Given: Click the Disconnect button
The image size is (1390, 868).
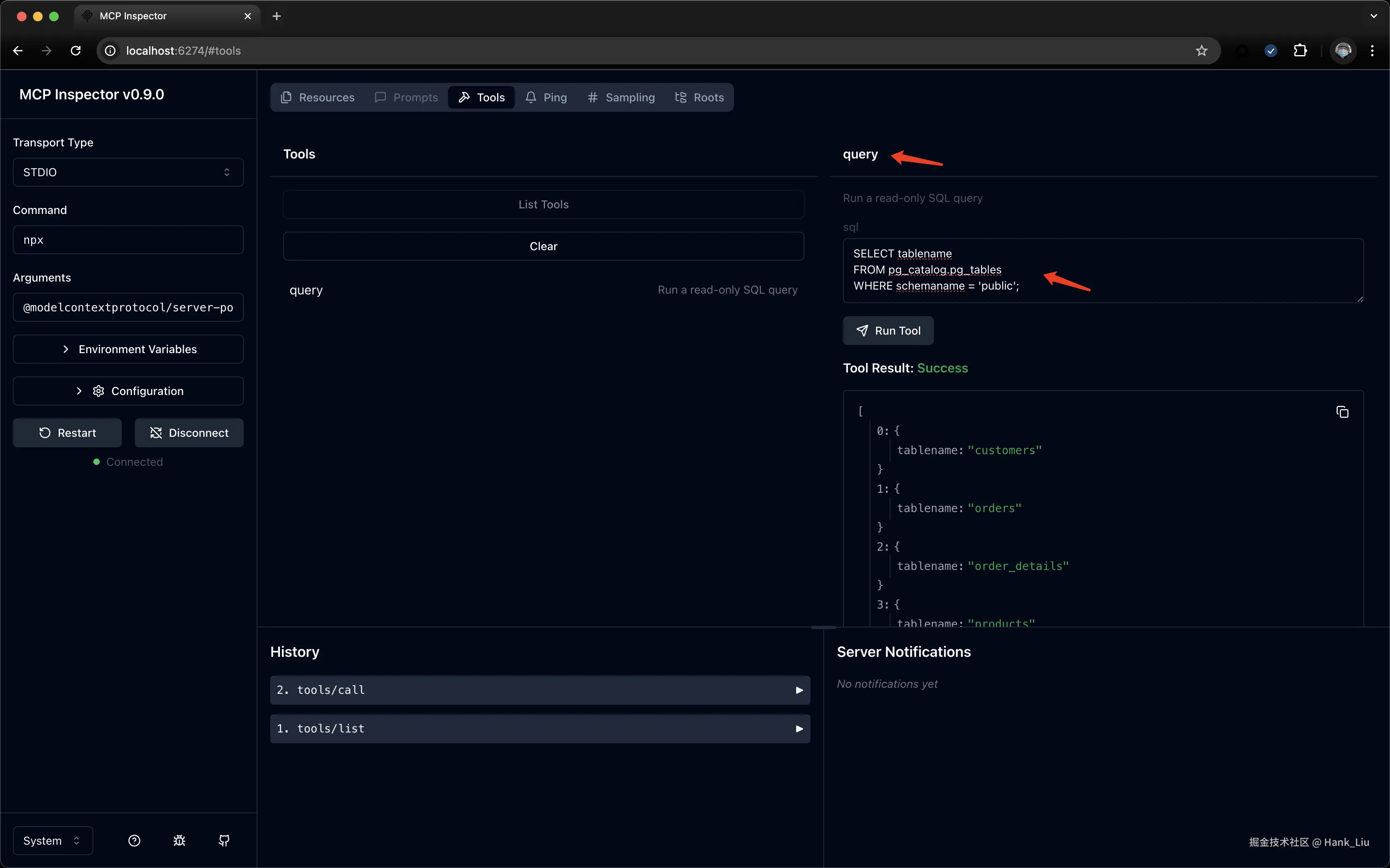Looking at the screenshot, I should click(x=189, y=433).
